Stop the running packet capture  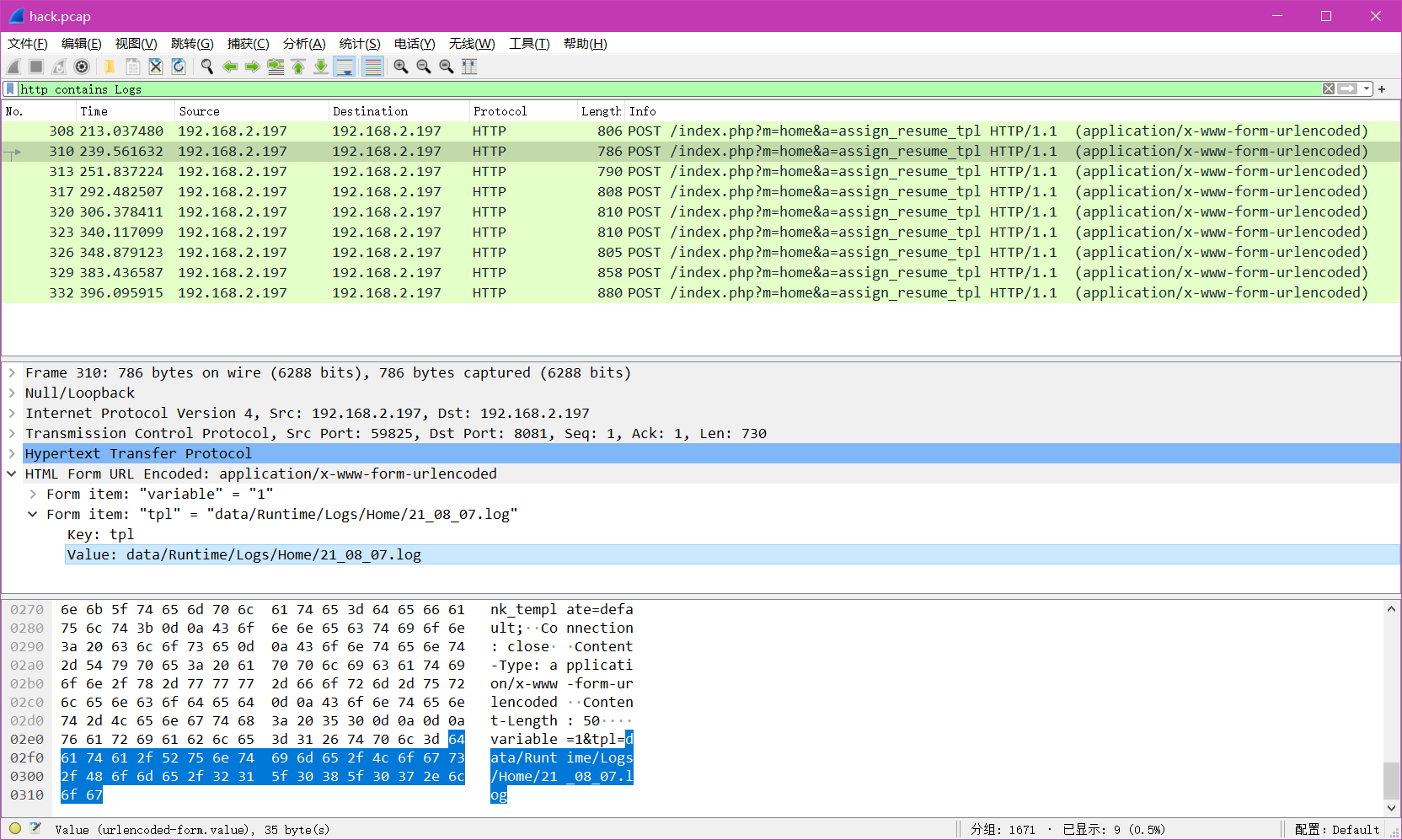click(x=36, y=67)
